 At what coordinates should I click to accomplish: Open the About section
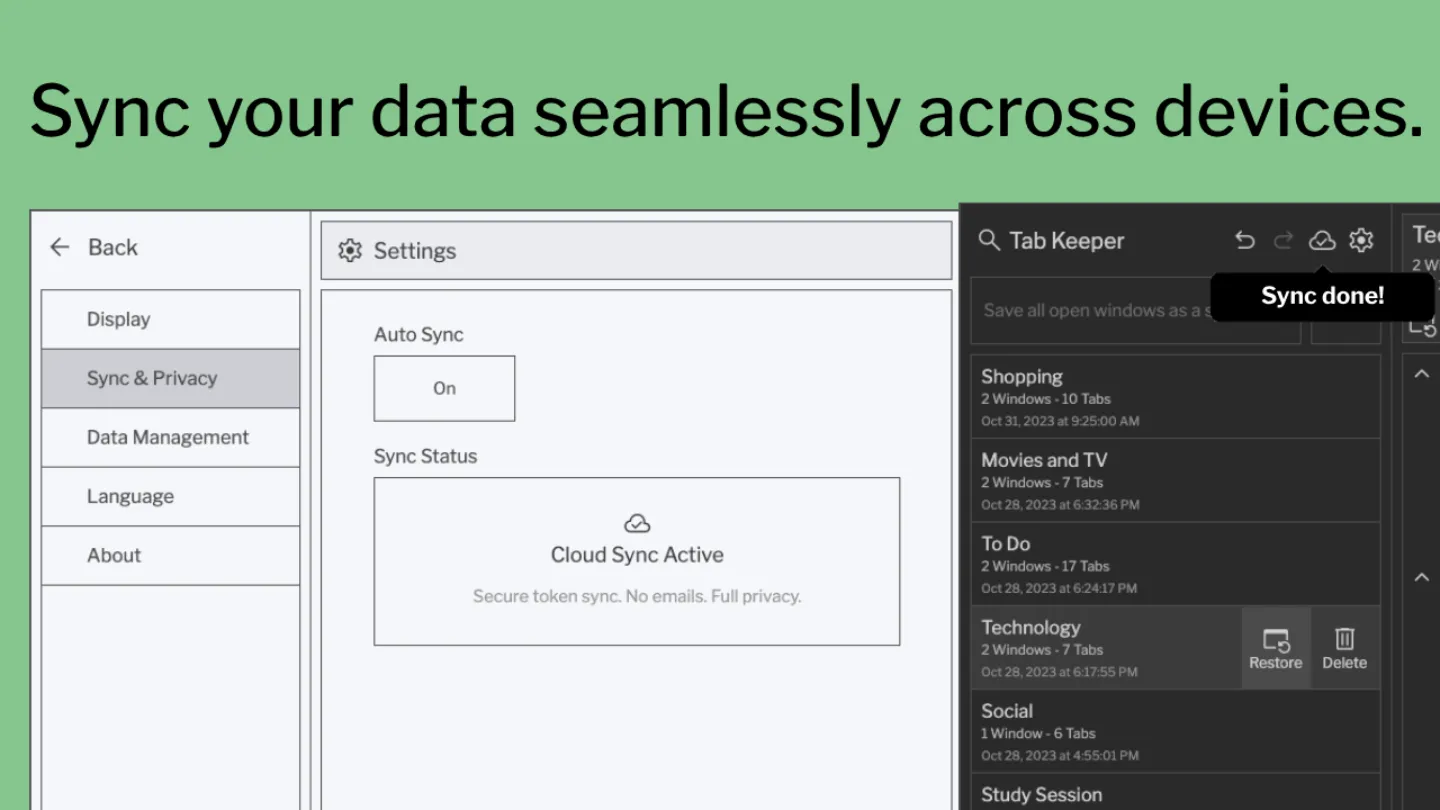(170, 555)
